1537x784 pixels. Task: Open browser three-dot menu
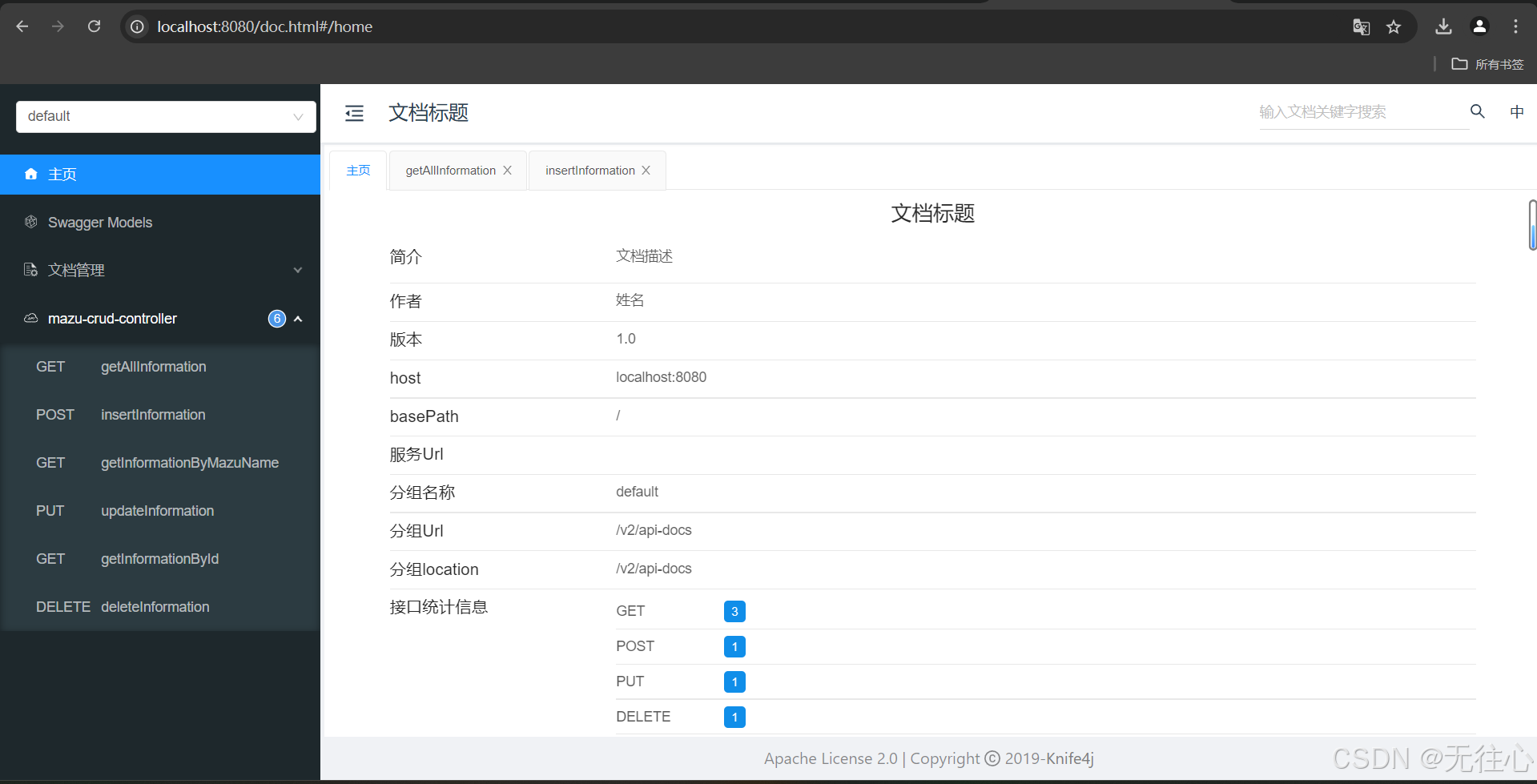1515,26
